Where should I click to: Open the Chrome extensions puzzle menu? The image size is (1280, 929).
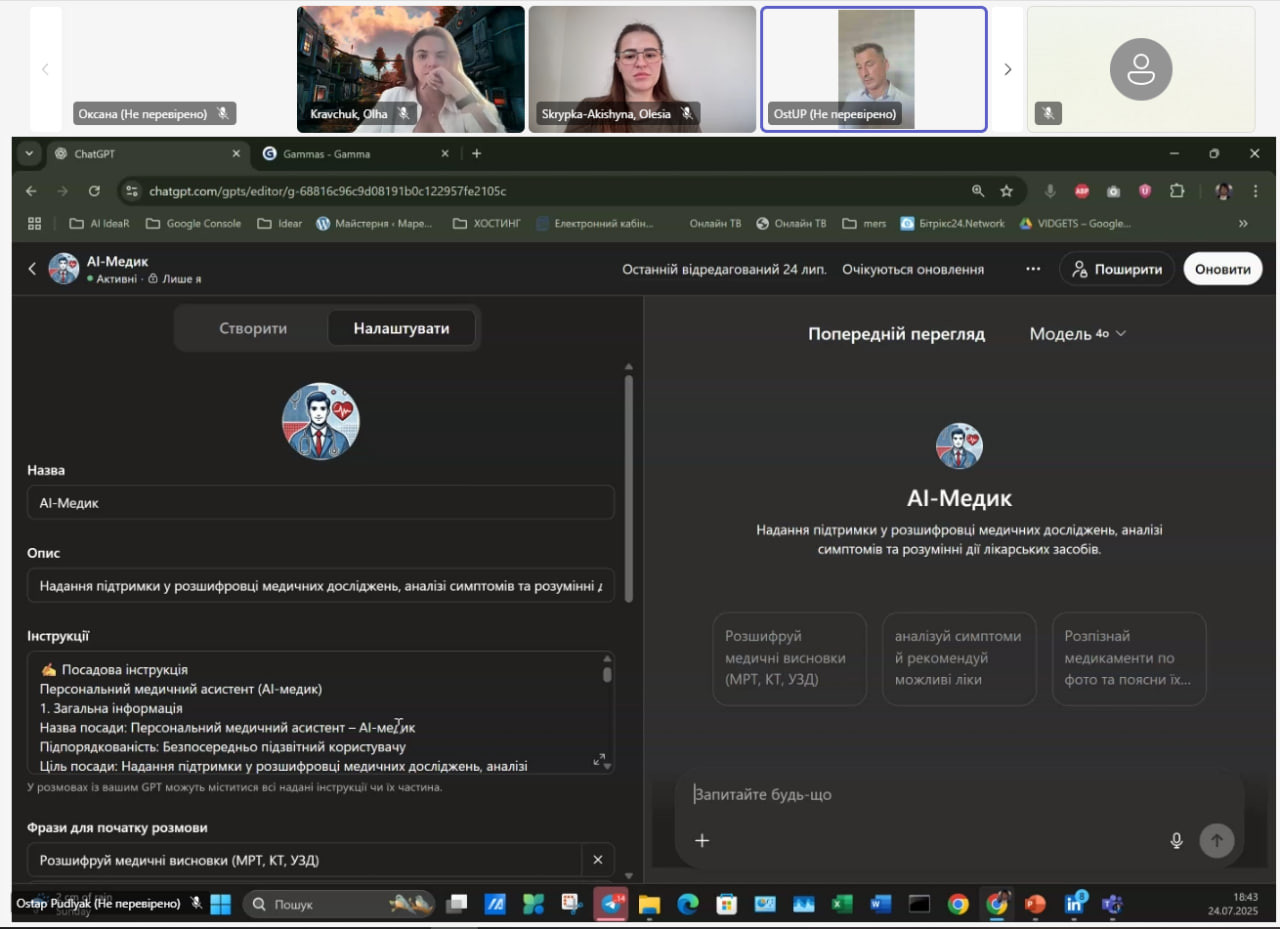click(1177, 191)
